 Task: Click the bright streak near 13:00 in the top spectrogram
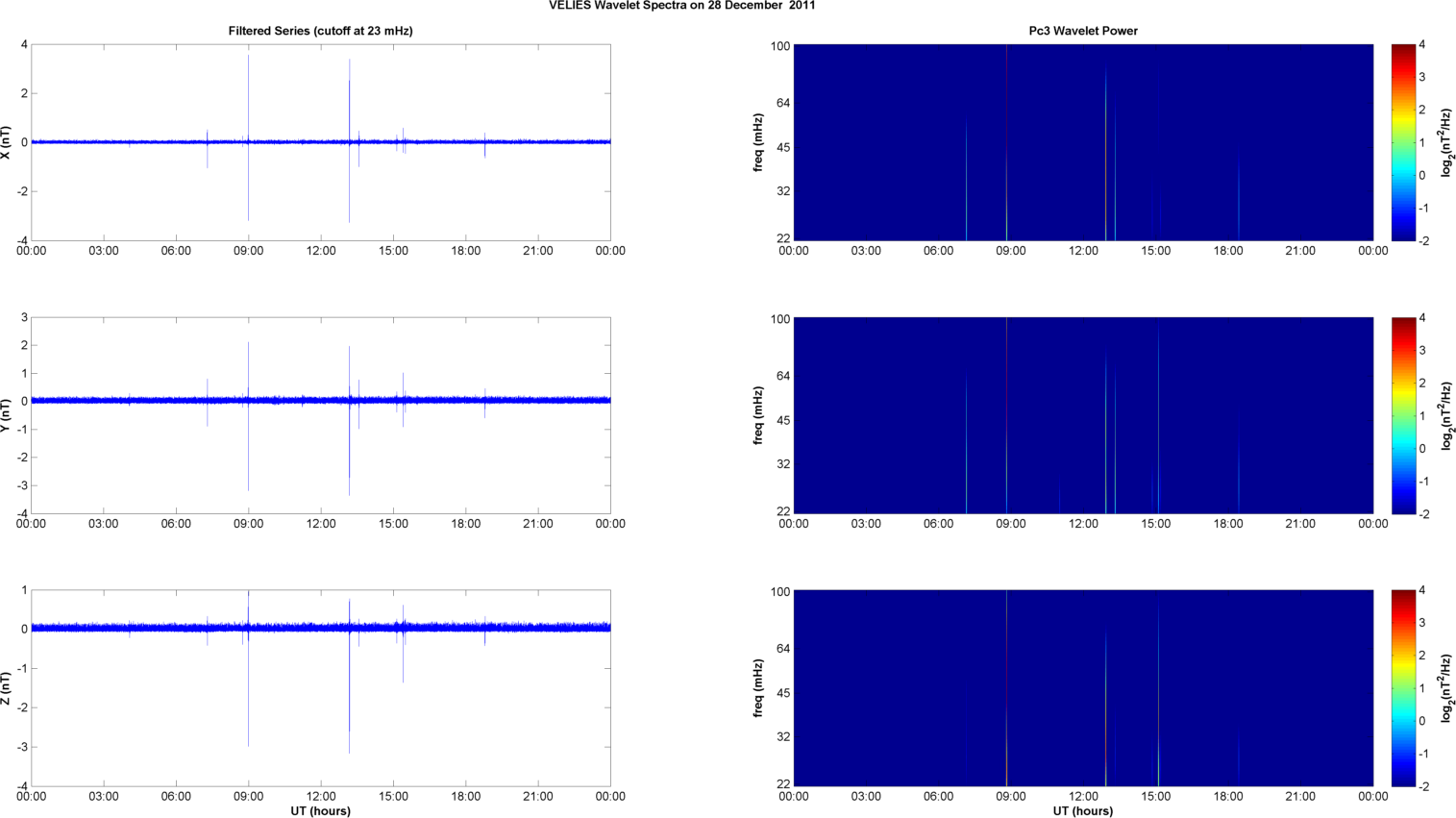(x=1105, y=154)
